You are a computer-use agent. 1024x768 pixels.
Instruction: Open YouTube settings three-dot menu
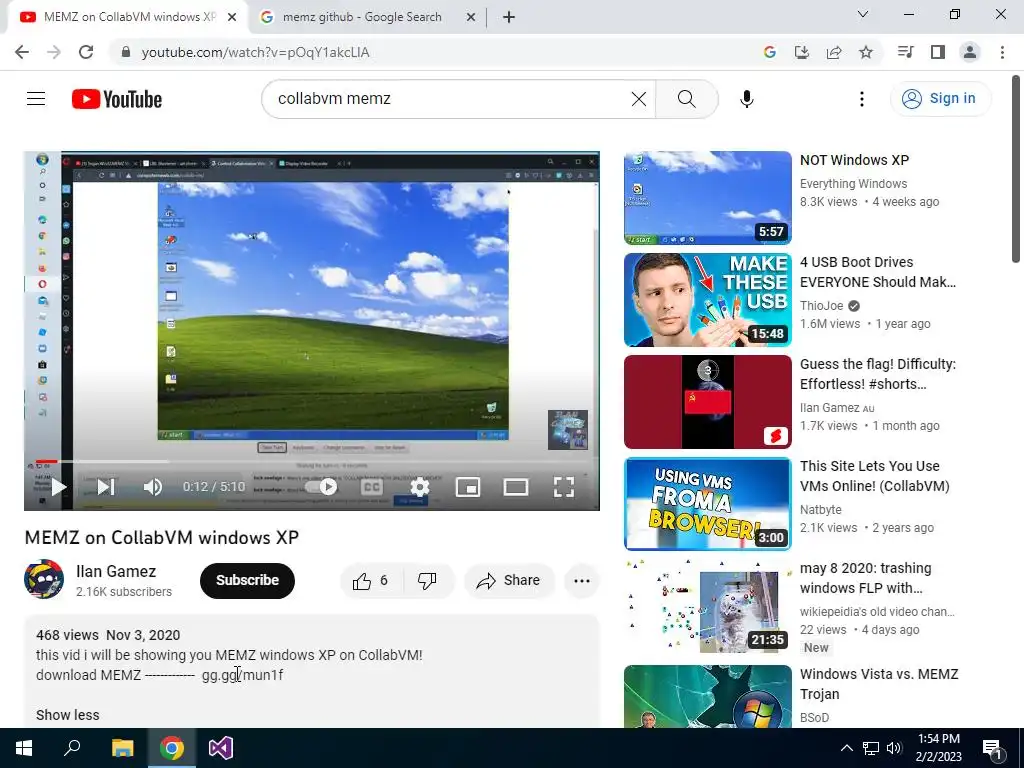click(x=861, y=99)
